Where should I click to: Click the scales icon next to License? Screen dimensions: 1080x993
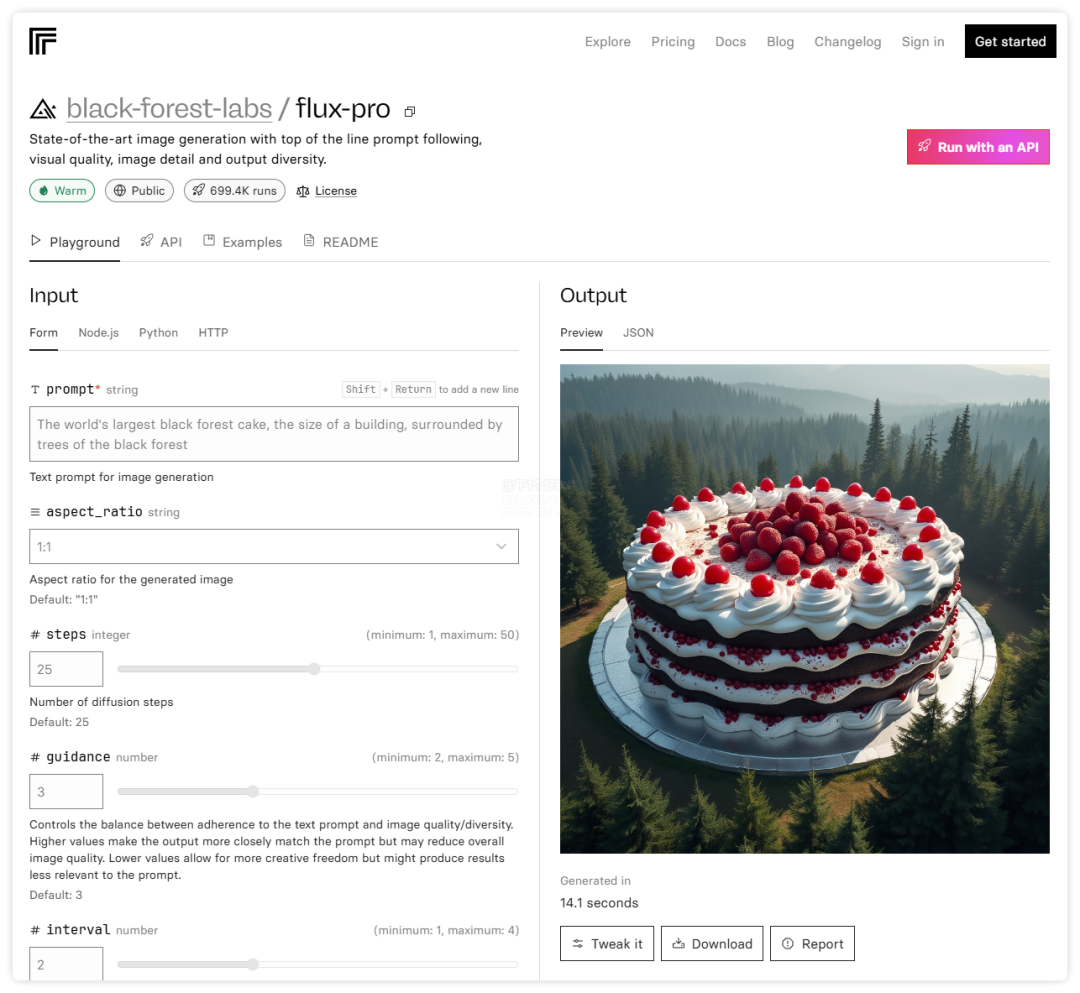(x=303, y=191)
